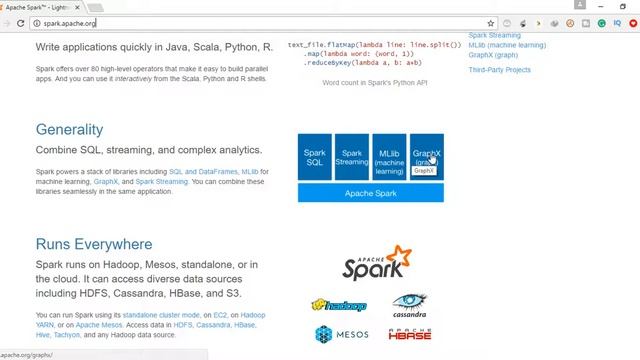Follow the SQL and DataFrames link
Viewport: 640px width, 360px height.
tap(203, 172)
